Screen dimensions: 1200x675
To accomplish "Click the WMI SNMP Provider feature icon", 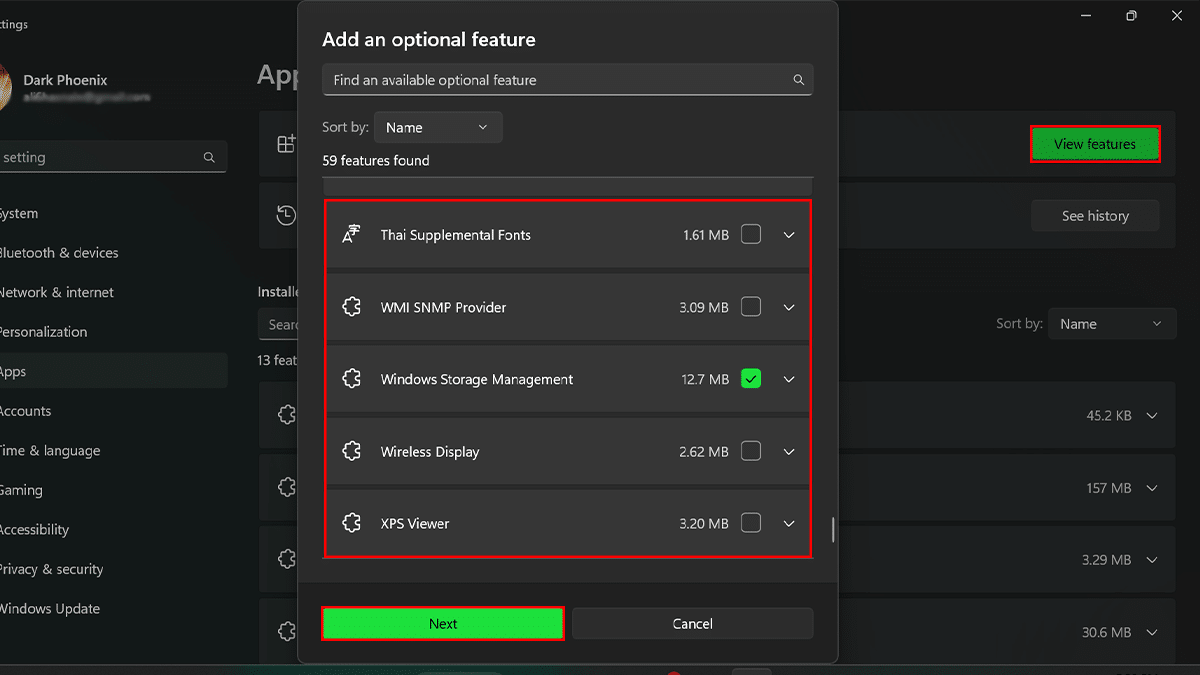I will (351, 308).
